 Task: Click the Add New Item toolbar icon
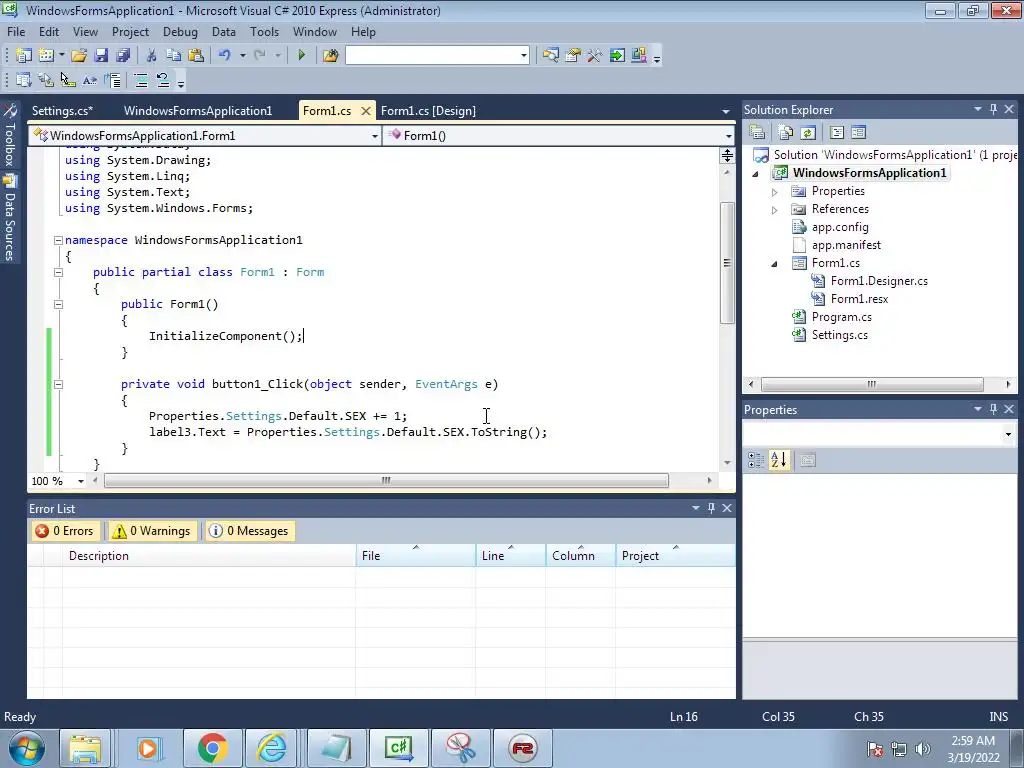click(x=46, y=56)
